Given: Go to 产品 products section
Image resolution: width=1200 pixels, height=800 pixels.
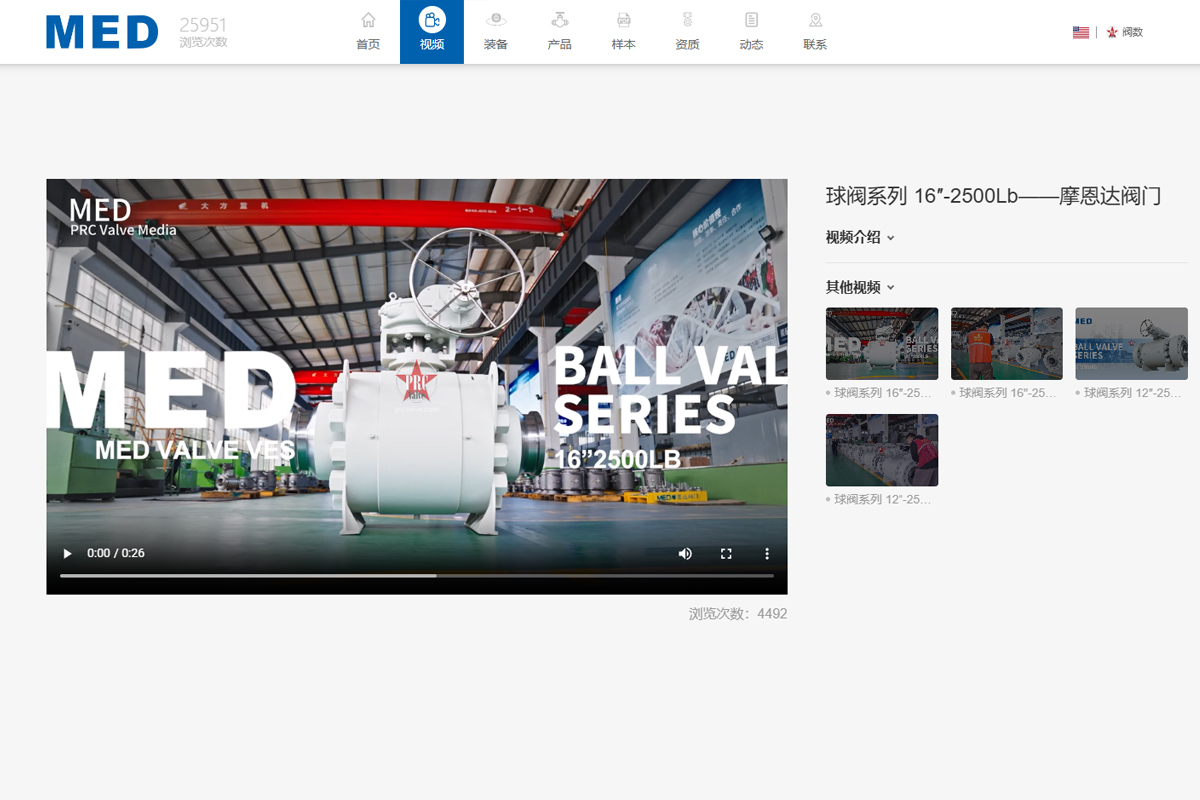Looking at the screenshot, I should [x=560, y=21].
